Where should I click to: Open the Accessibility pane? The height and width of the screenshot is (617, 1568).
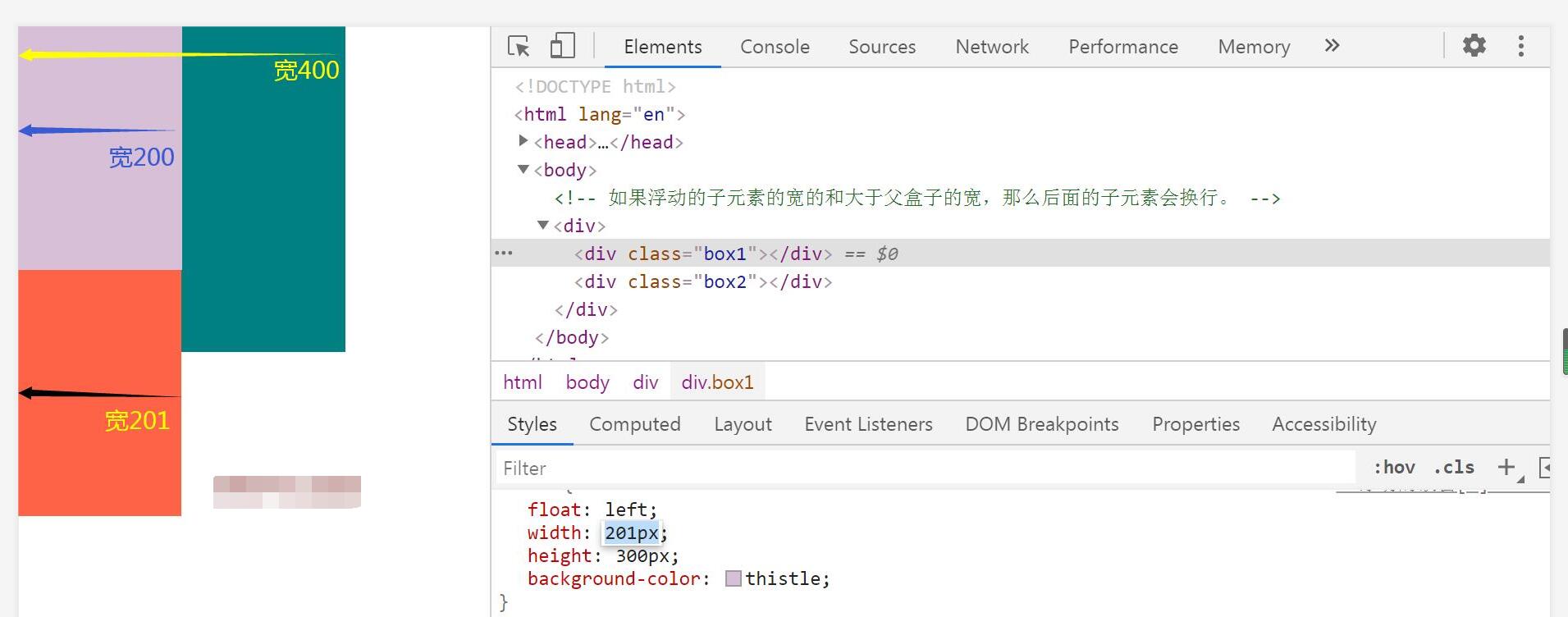tap(1324, 424)
